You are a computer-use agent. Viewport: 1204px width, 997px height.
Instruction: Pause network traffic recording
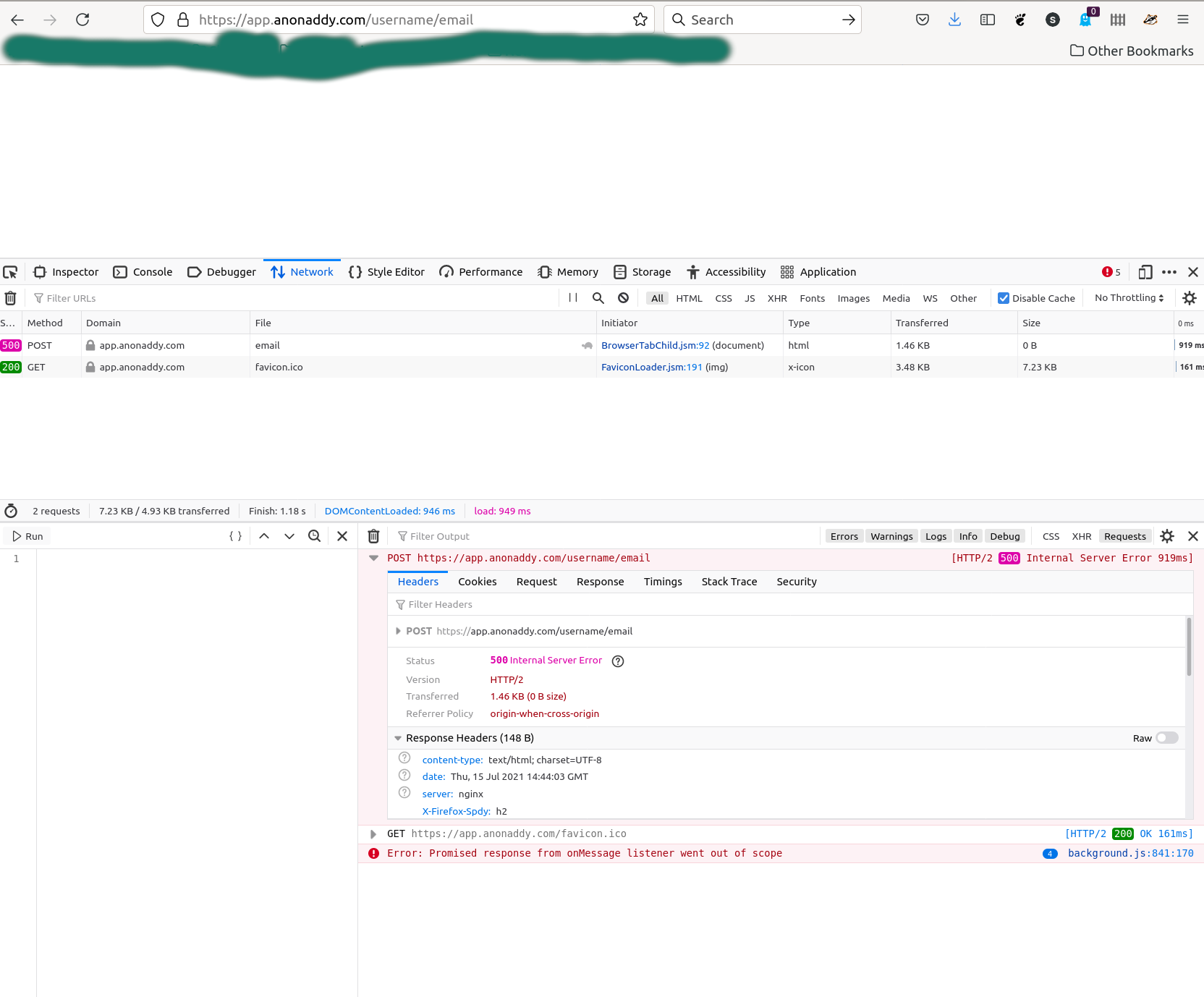point(572,297)
